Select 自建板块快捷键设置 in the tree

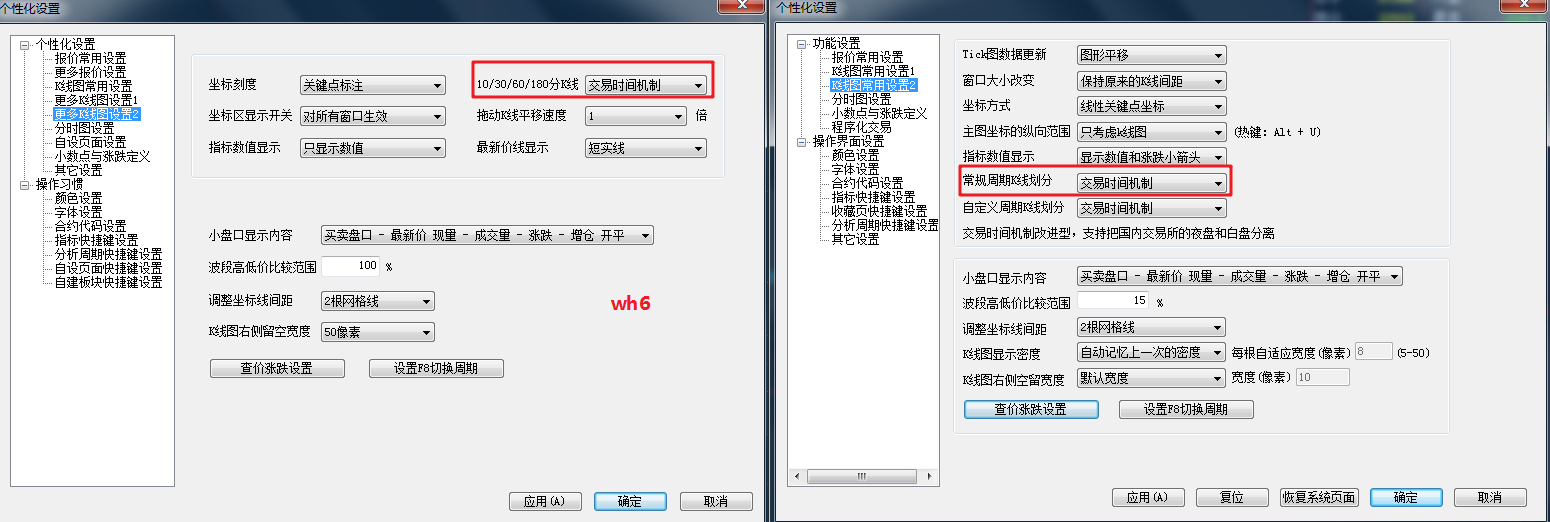pos(108,282)
